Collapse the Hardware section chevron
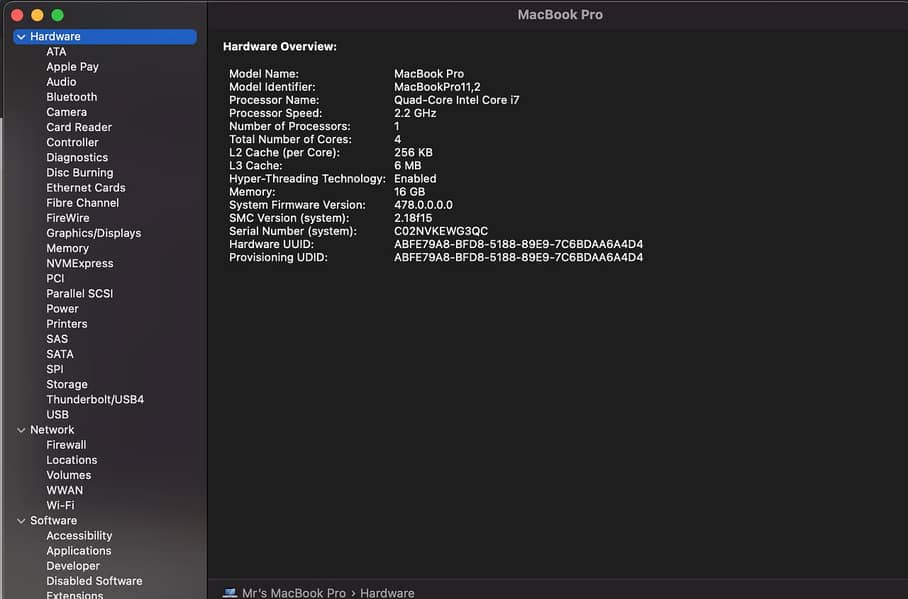The width and height of the screenshot is (908, 599). tap(21, 36)
